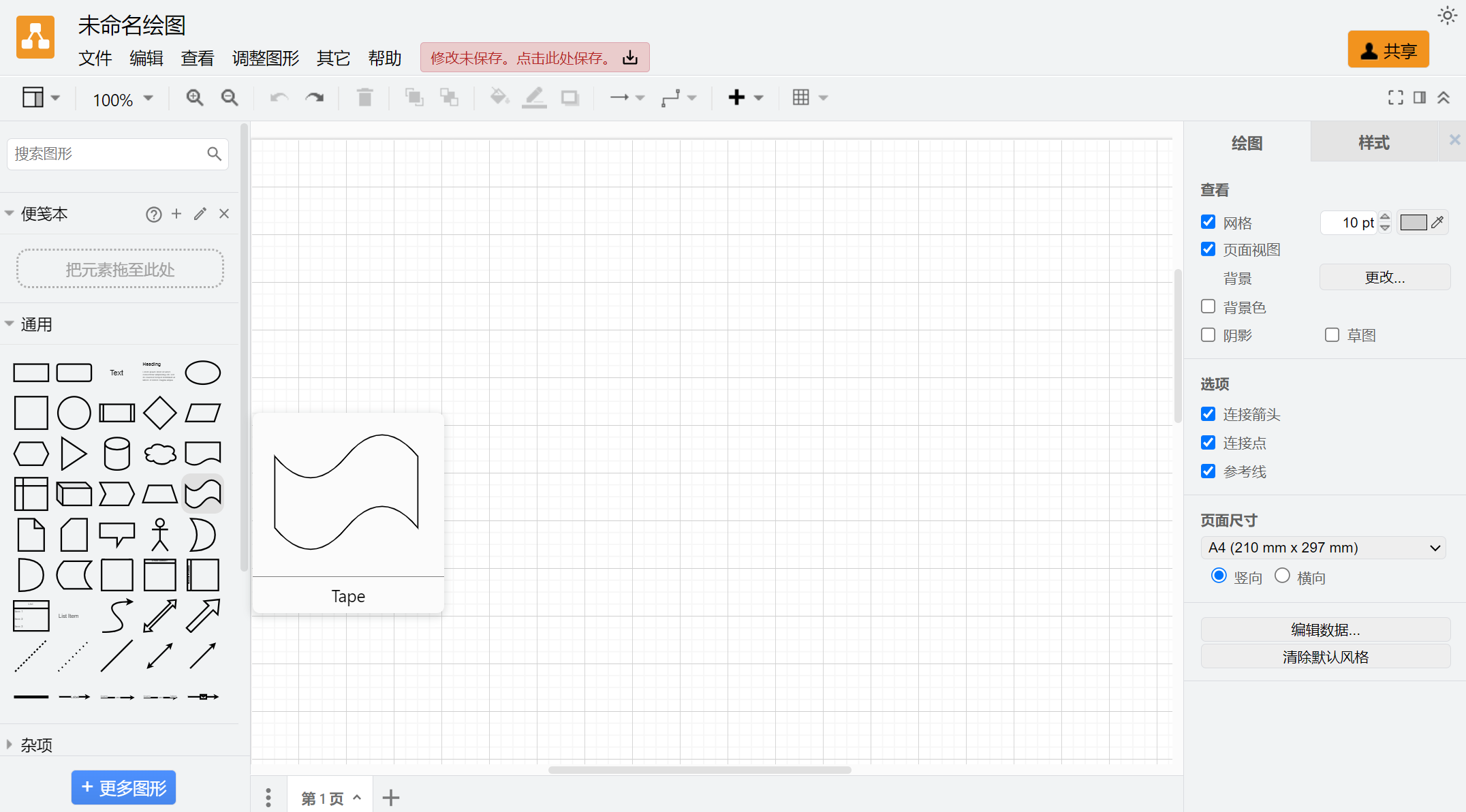Open the 查看 menu
This screenshot has width=1466, height=812.
tap(198, 59)
